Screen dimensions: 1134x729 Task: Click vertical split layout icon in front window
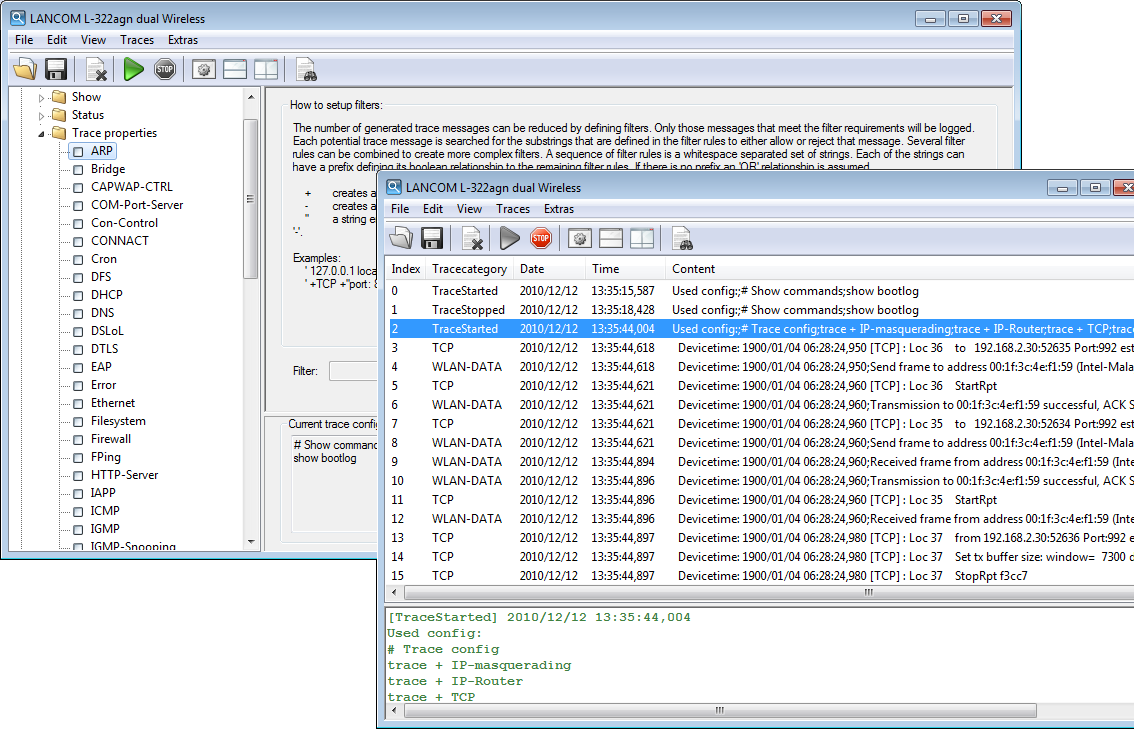click(642, 238)
